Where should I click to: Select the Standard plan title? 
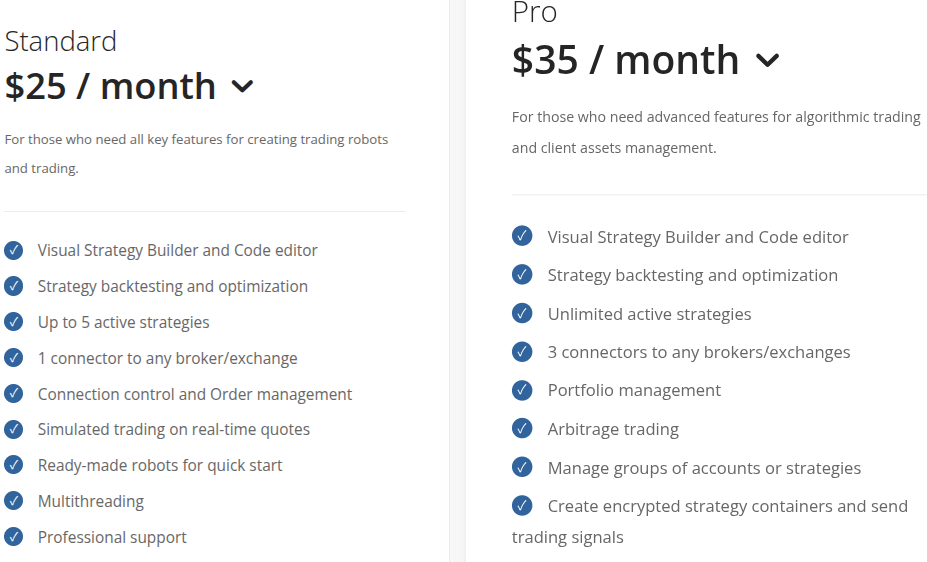pyautogui.click(x=60, y=41)
